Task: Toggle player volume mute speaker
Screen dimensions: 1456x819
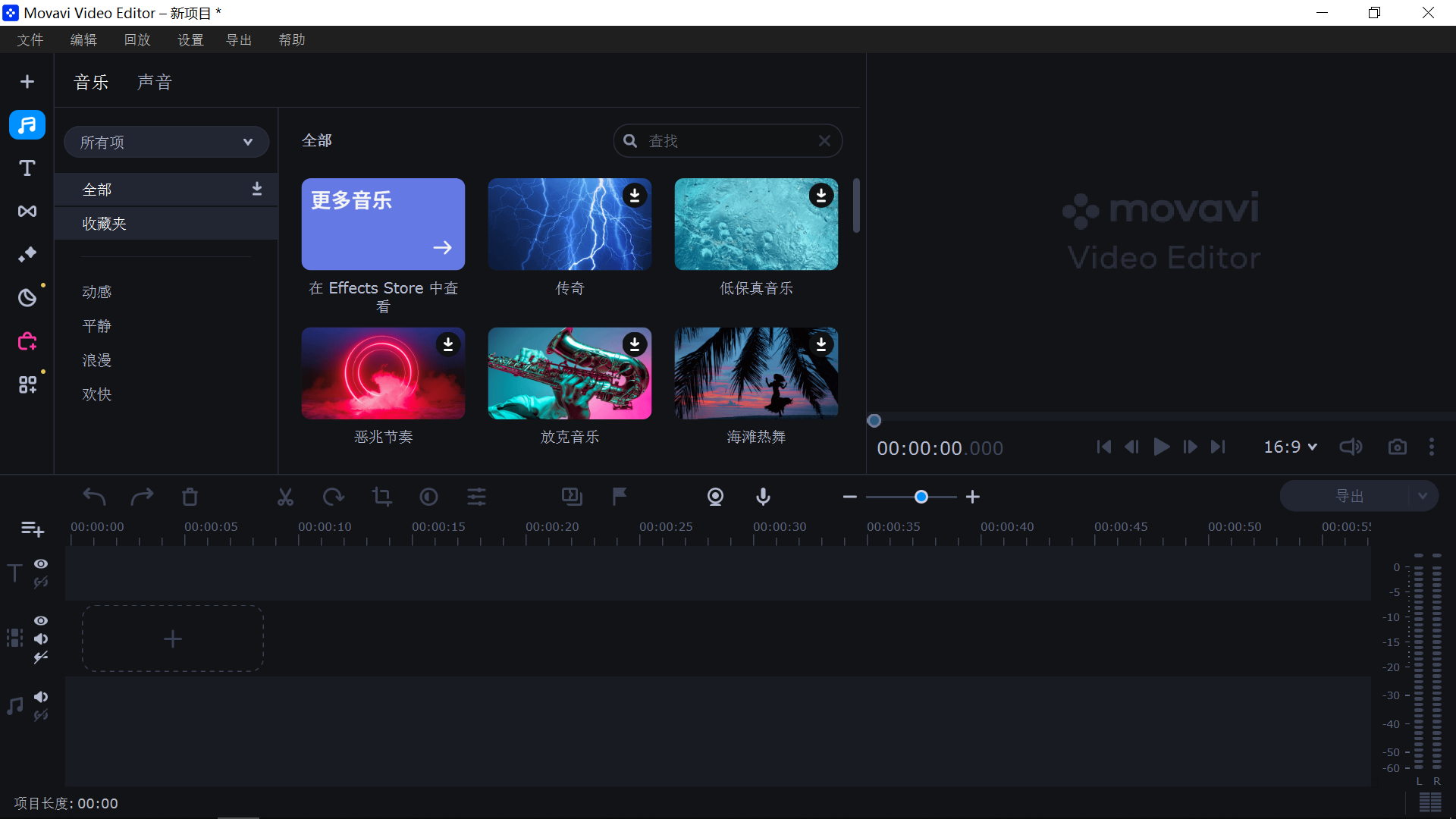Action: click(x=1351, y=447)
